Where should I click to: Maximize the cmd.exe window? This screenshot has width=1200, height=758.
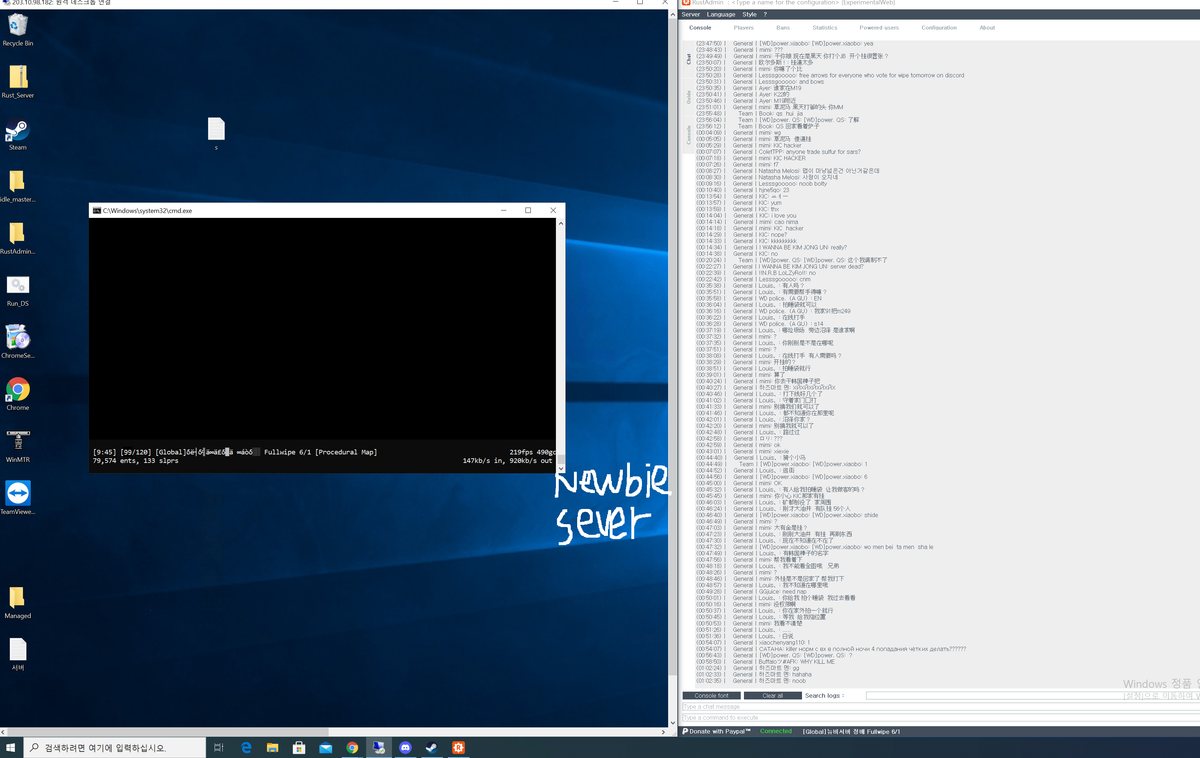tap(528, 211)
